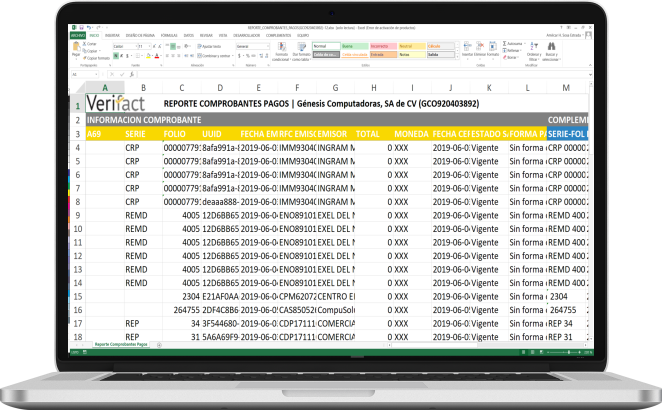Viewport: 662px width, 410px height.
Task: Select column header M
Action: (x=566, y=88)
